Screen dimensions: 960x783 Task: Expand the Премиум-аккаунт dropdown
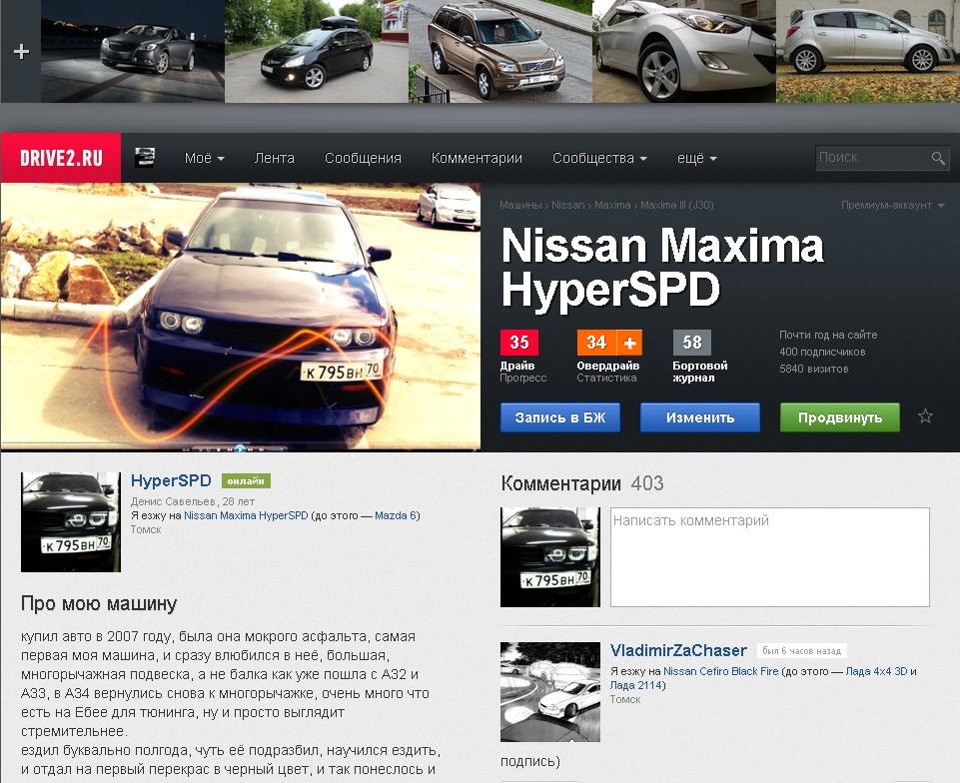point(884,204)
